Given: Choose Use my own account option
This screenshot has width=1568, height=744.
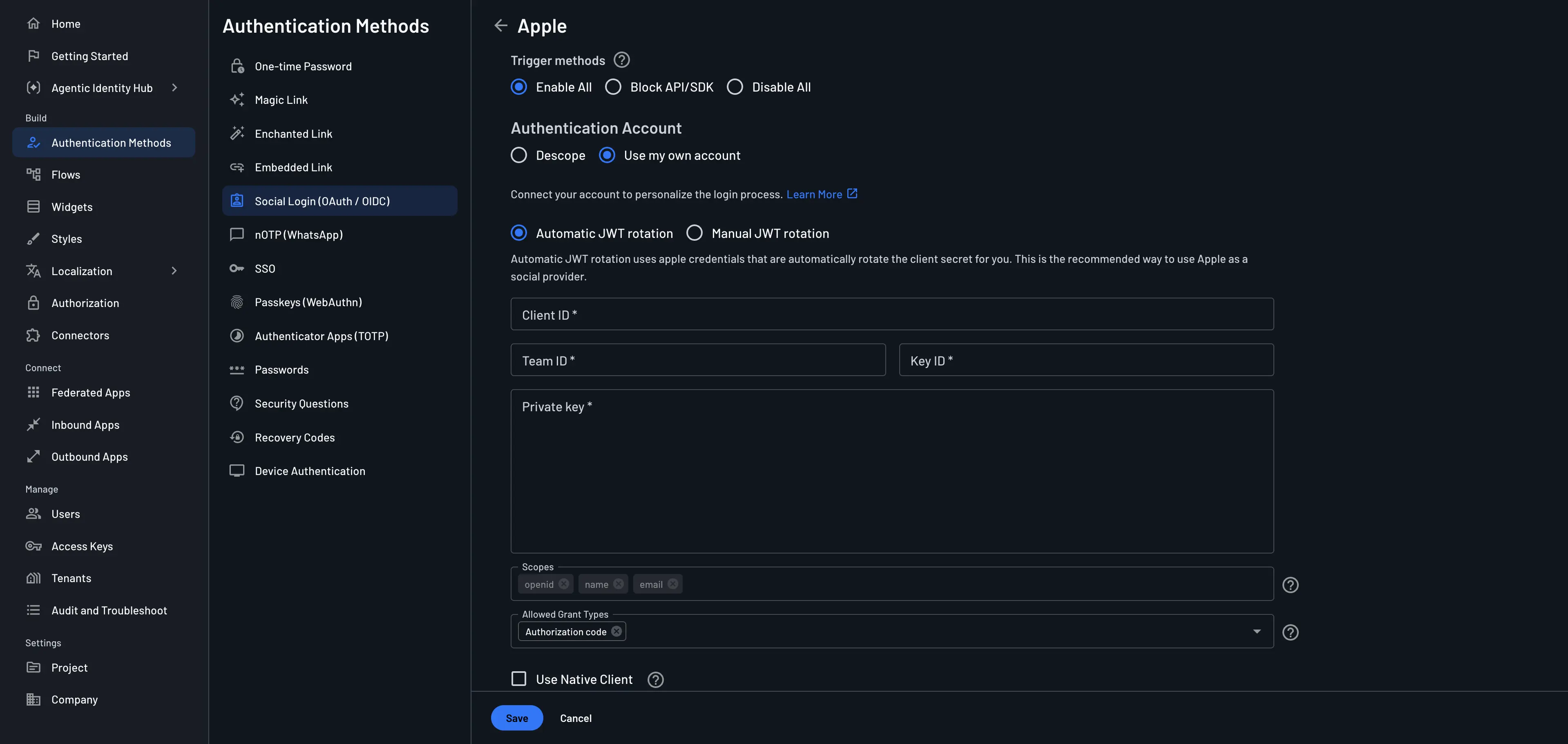Looking at the screenshot, I should point(607,155).
